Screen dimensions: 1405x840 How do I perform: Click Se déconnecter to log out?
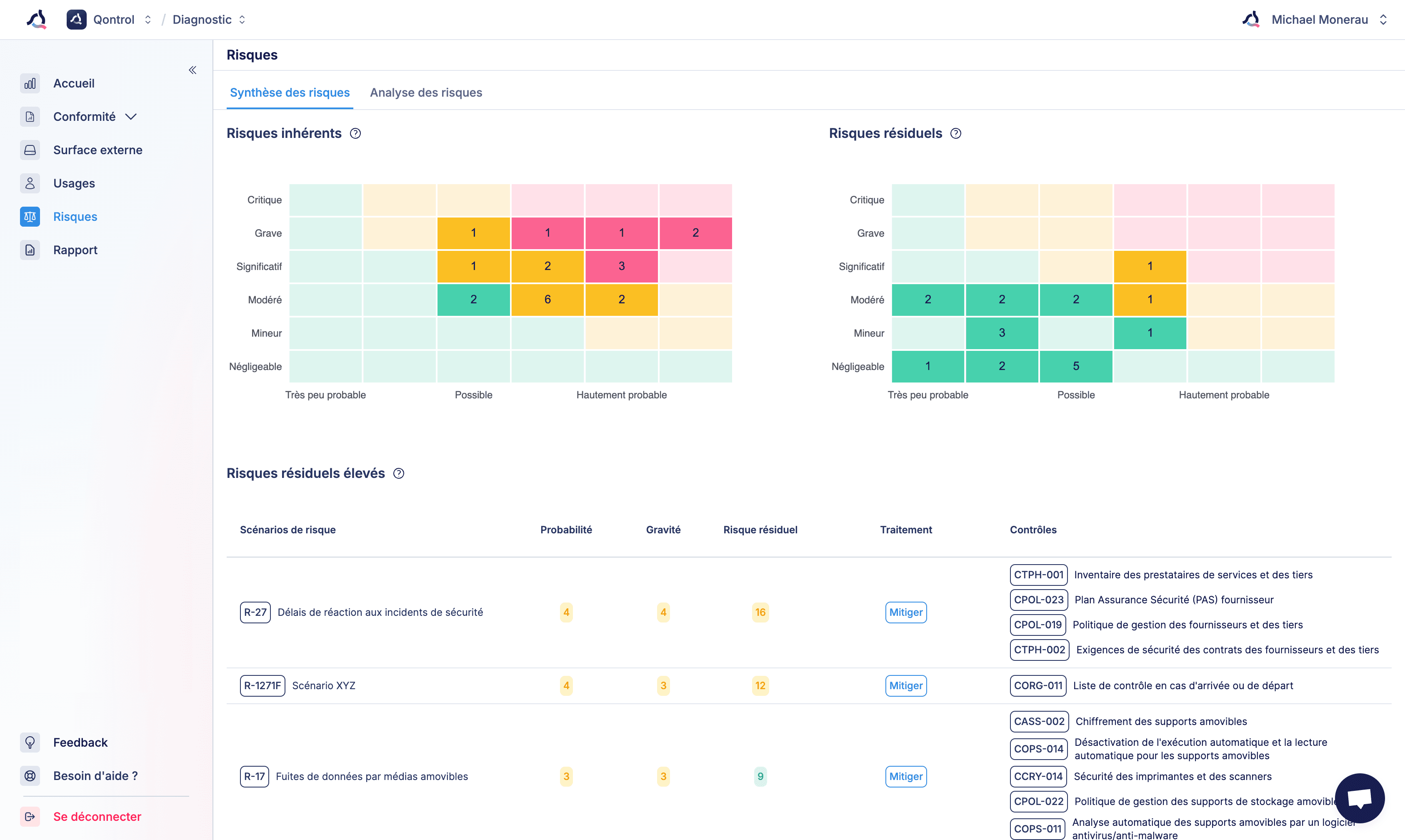(x=97, y=817)
